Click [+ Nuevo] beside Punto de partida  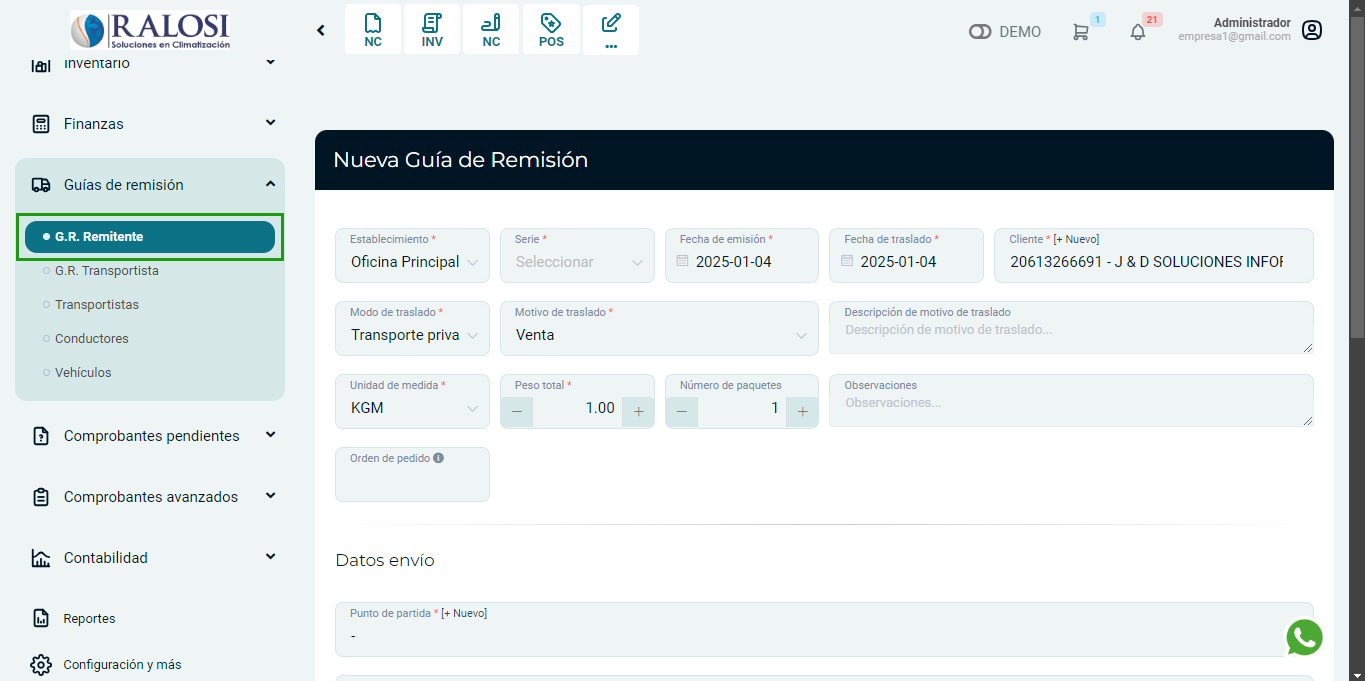[x=464, y=613]
